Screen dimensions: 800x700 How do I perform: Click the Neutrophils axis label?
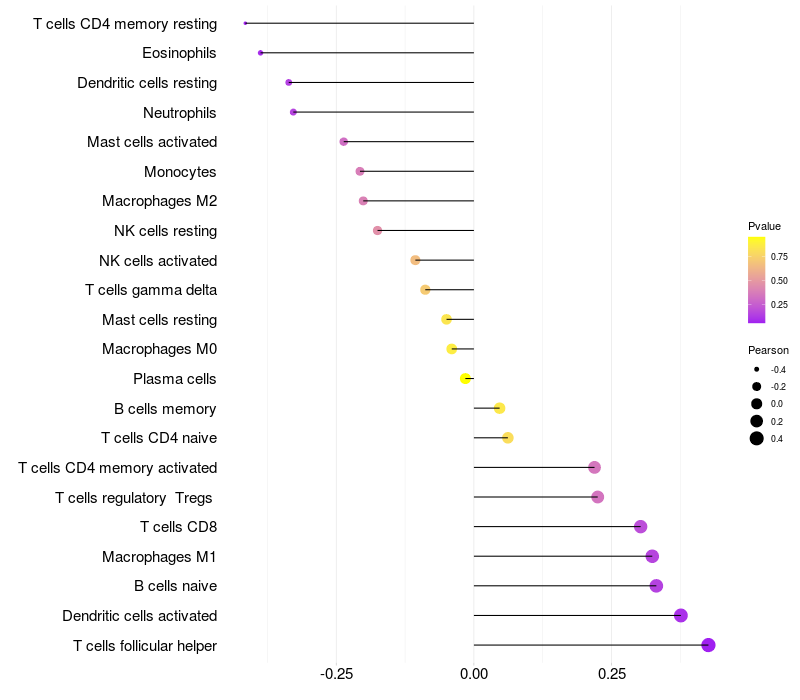(x=180, y=113)
